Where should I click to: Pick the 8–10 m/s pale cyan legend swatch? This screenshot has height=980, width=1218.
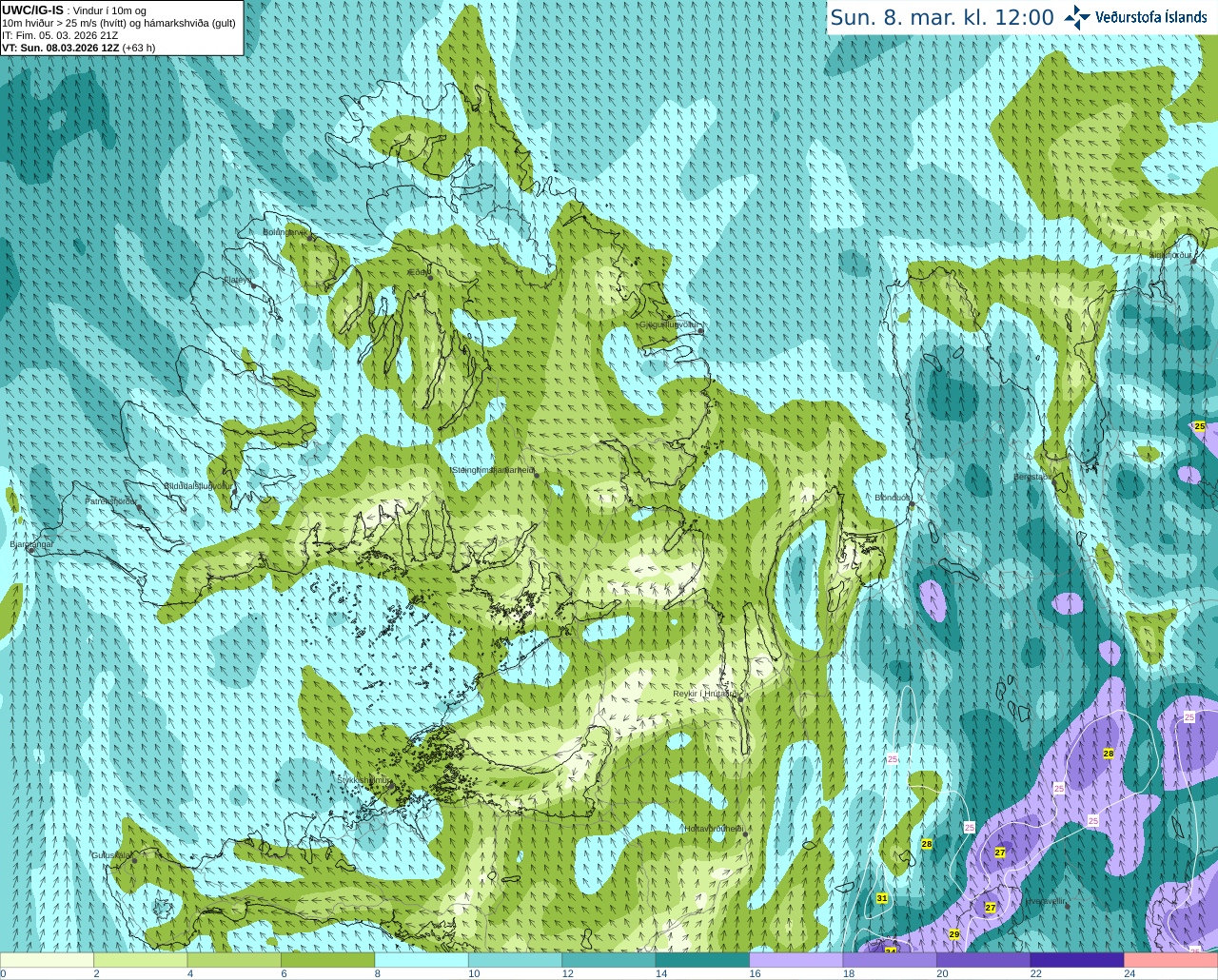point(422,959)
